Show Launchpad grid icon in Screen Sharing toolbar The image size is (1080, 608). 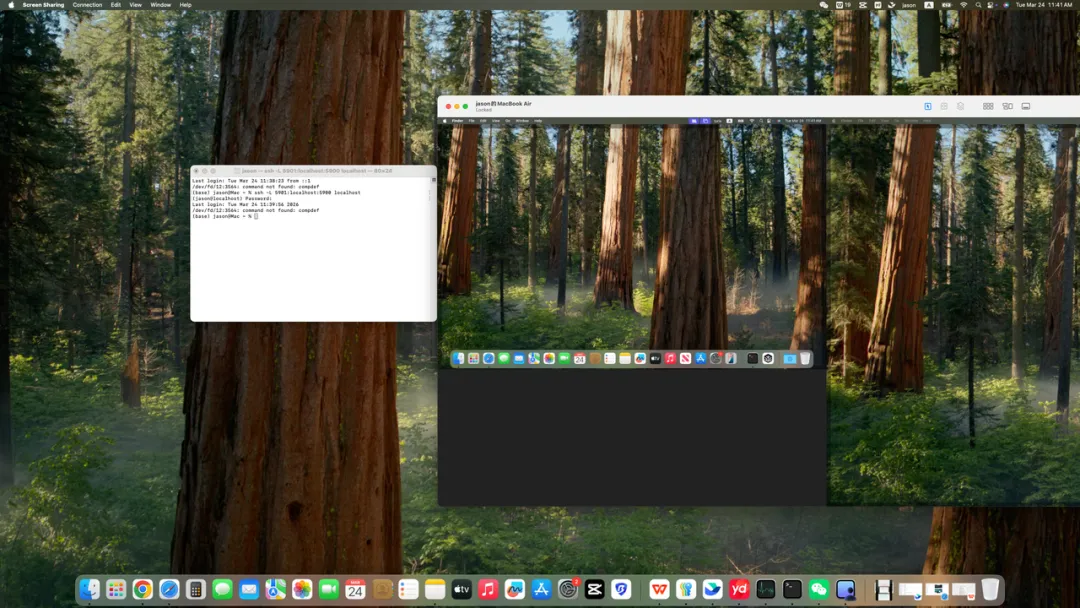(x=988, y=106)
